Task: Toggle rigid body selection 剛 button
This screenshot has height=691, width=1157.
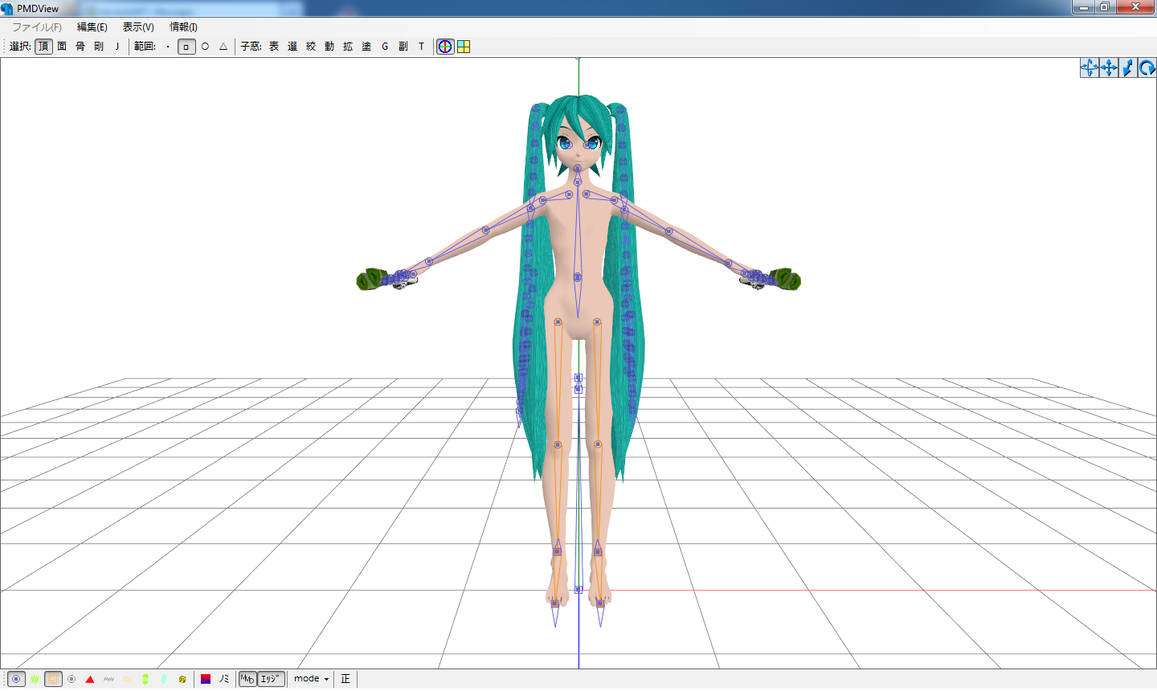Action: coord(99,47)
